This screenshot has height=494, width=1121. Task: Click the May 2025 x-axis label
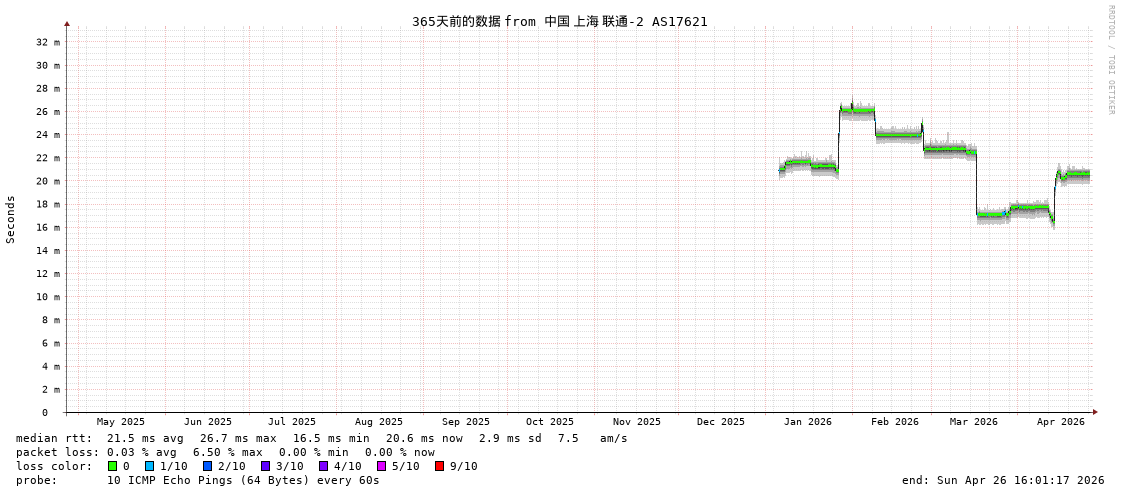120,422
